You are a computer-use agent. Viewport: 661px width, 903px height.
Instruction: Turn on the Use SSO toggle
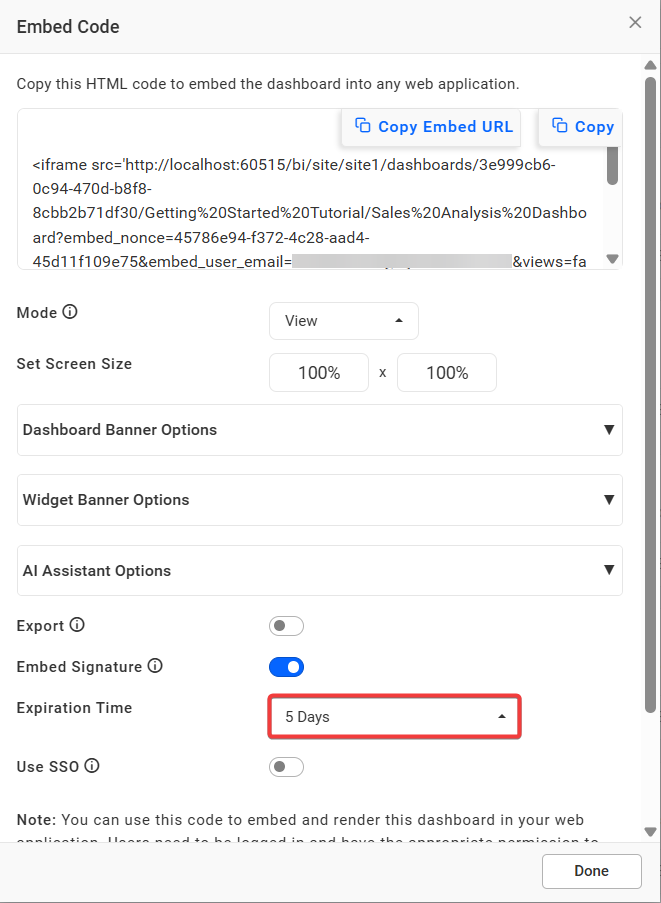[x=286, y=766]
